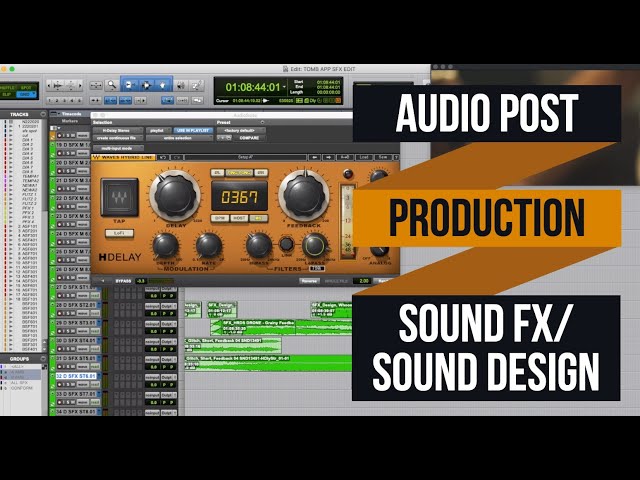Click track name 32 D SFX ST6.01
Screen dimensions: 640x480
(x=76, y=376)
